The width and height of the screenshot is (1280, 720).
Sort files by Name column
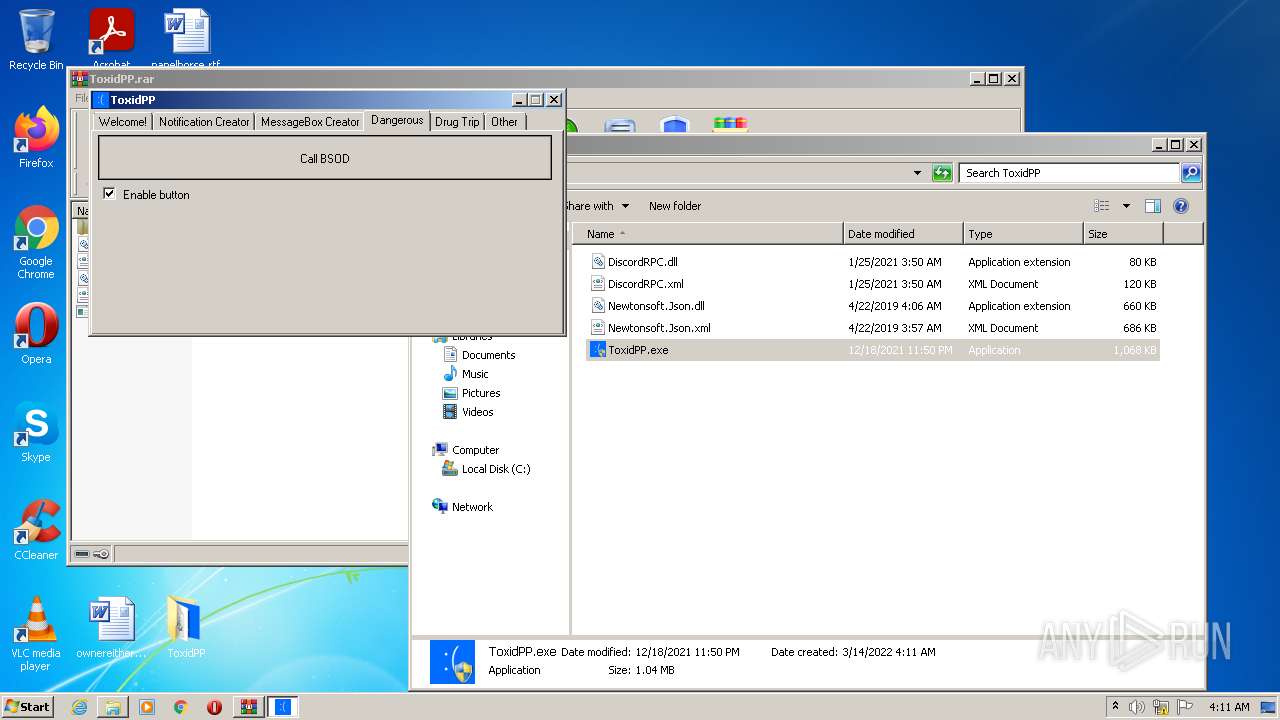click(709, 234)
